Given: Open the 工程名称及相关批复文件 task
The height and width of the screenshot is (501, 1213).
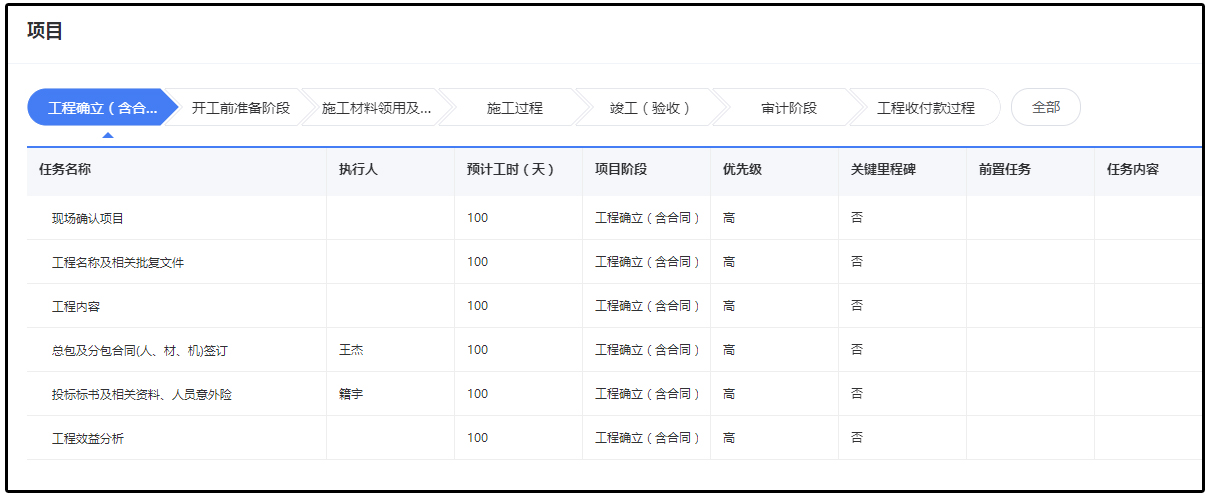Looking at the screenshot, I should click(x=118, y=262).
